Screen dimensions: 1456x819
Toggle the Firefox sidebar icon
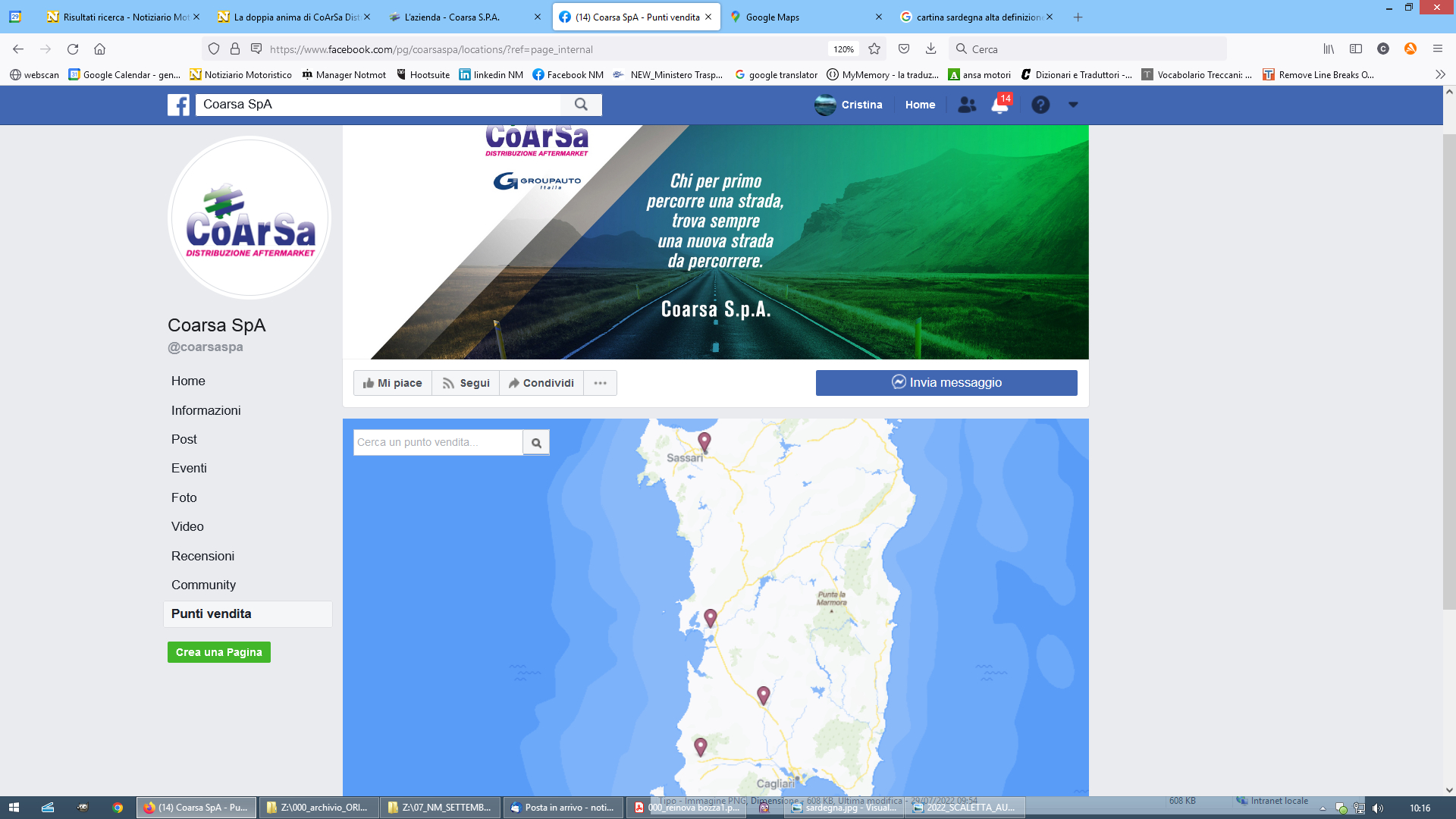[1356, 49]
